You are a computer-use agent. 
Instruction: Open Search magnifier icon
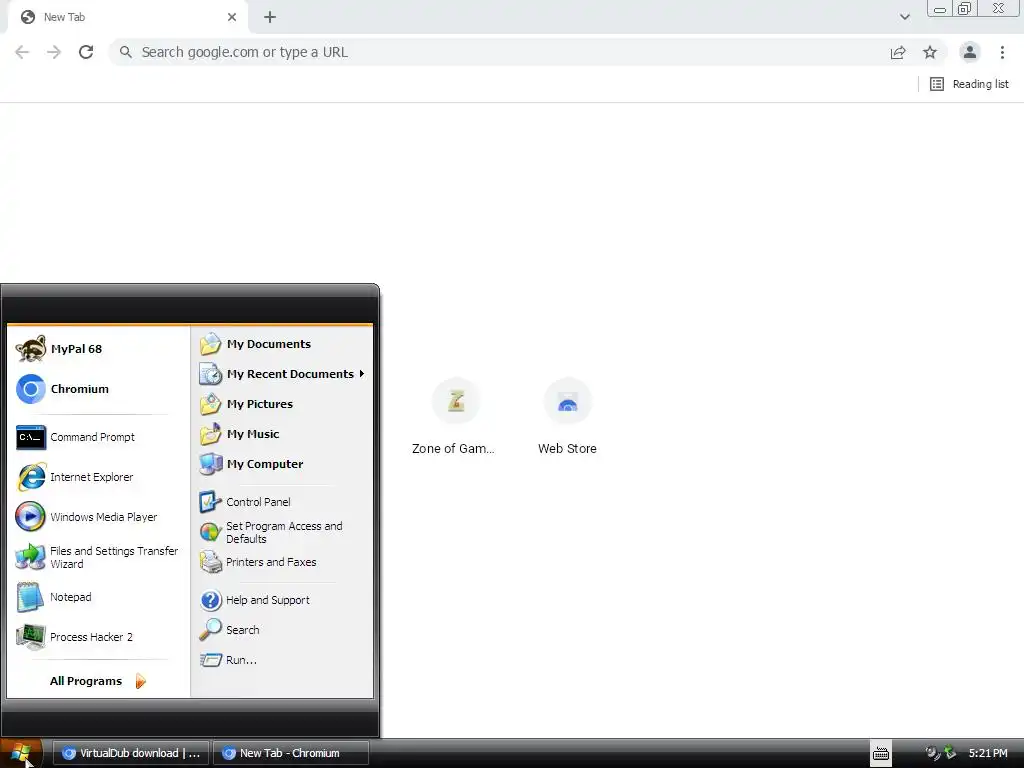[210, 630]
